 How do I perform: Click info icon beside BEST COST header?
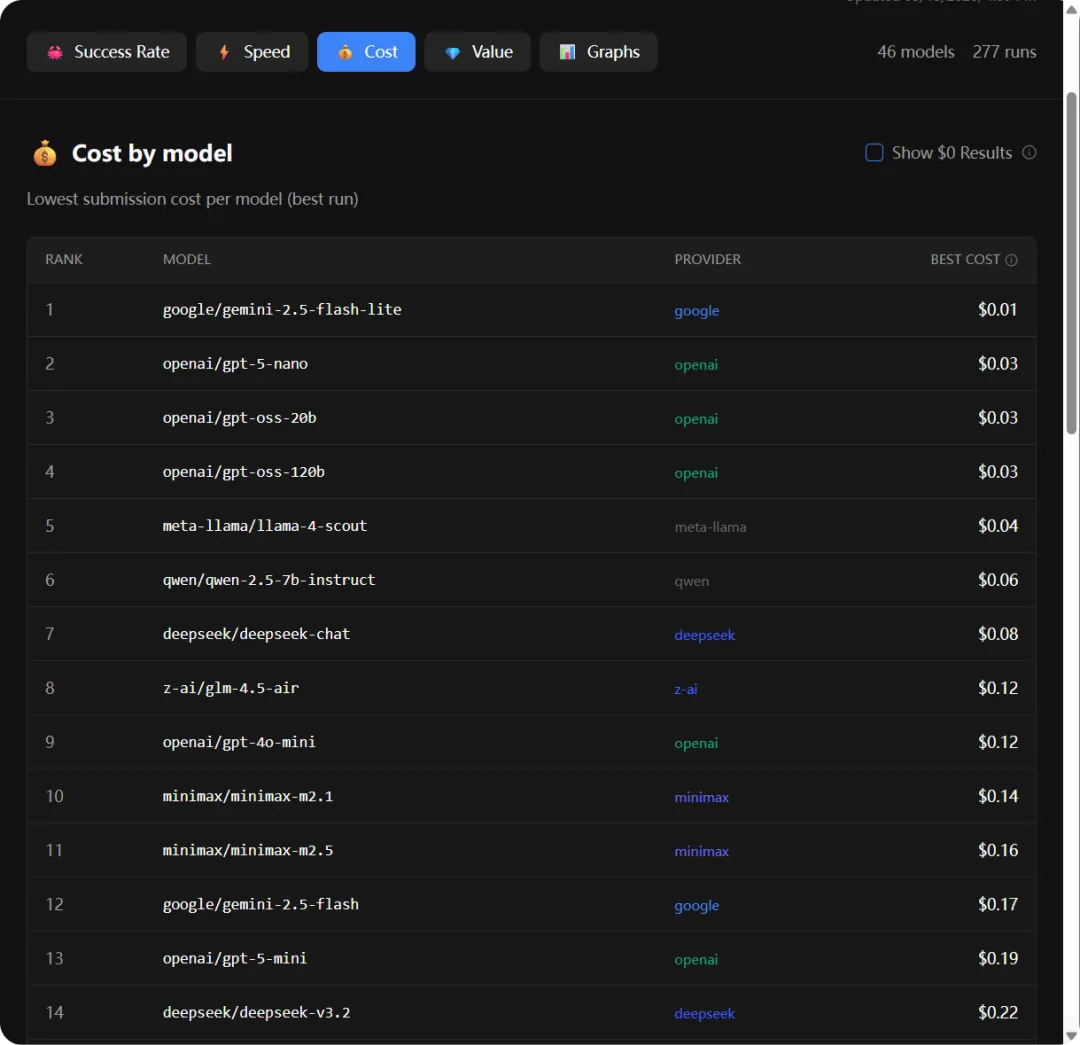[x=1011, y=260]
